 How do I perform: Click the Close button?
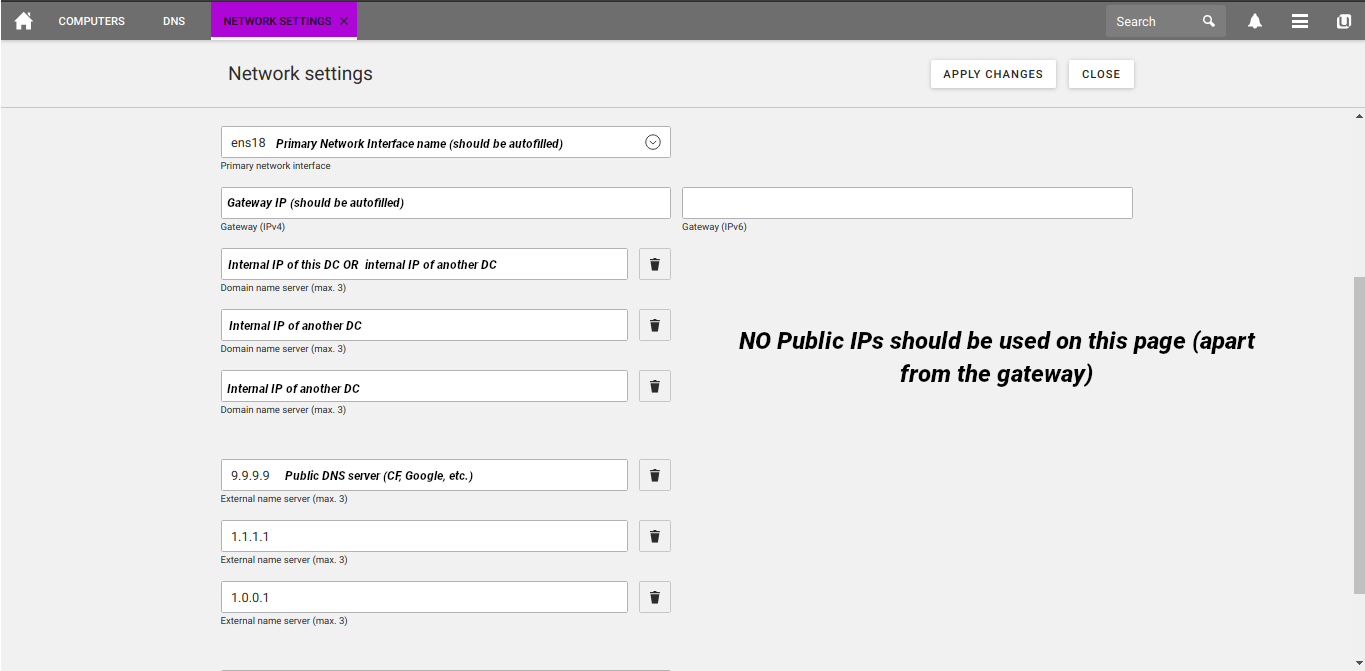click(1101, 74)
